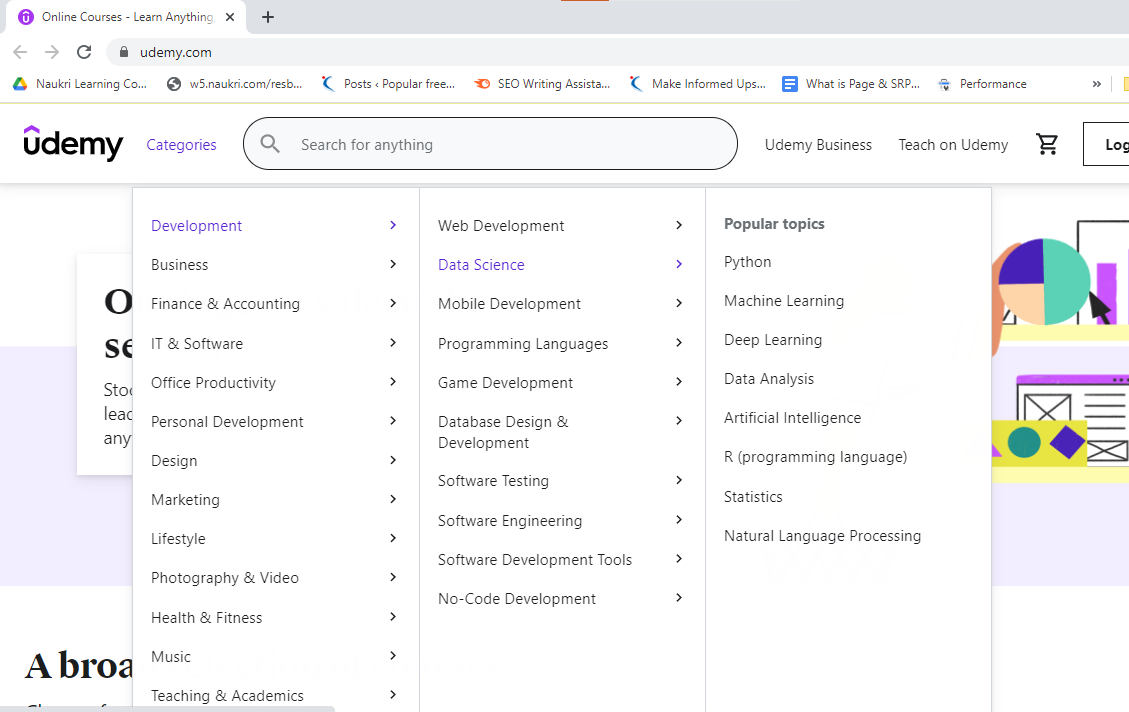
Task: Expand Design with its chevron arrow
Action: 393,459
